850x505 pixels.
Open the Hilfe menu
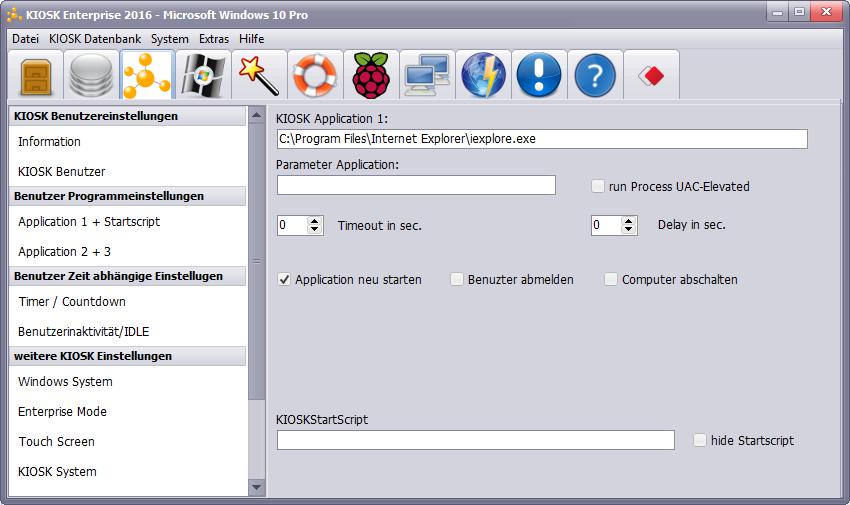tap(252, 39)
